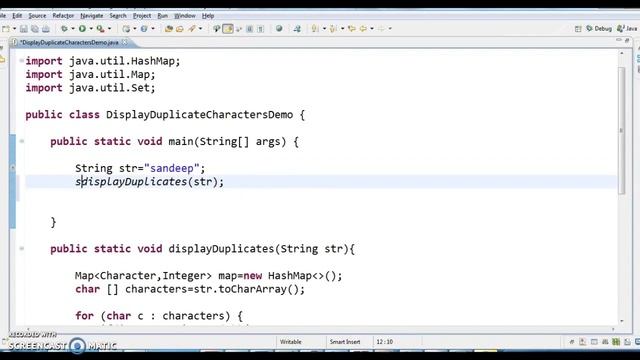
Task: Select the DisplayDuplicateCharactersDemo.java editor tab
Action: tap(69, 42)
